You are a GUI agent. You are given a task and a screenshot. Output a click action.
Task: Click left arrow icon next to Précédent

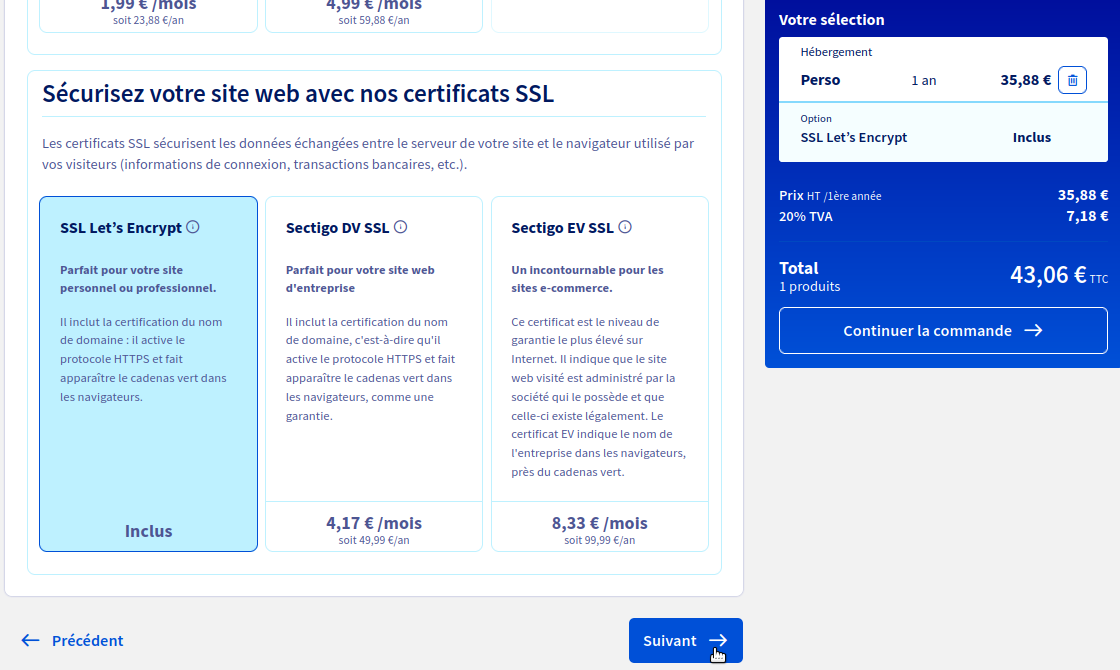click(31, 640)
